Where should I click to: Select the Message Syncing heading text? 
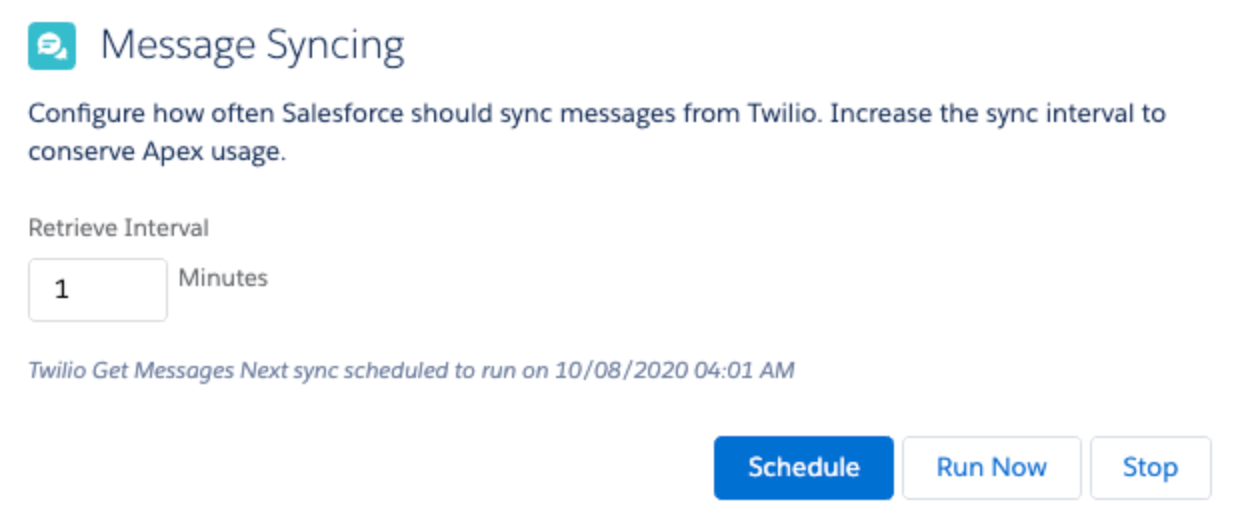point(252,47)
